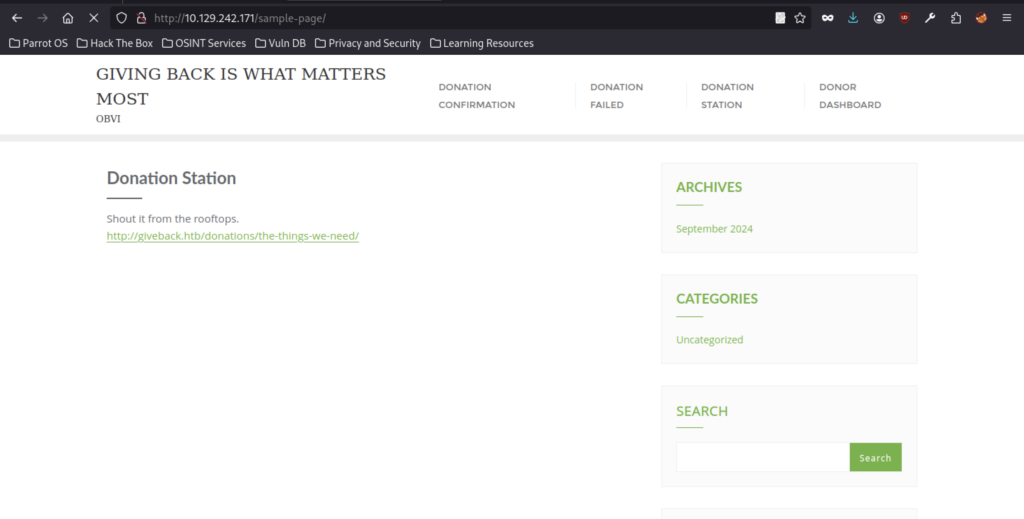This screenshot has height=519, width=1024.
Task: Click into the sidebar search field
Action: pos(762,458)
